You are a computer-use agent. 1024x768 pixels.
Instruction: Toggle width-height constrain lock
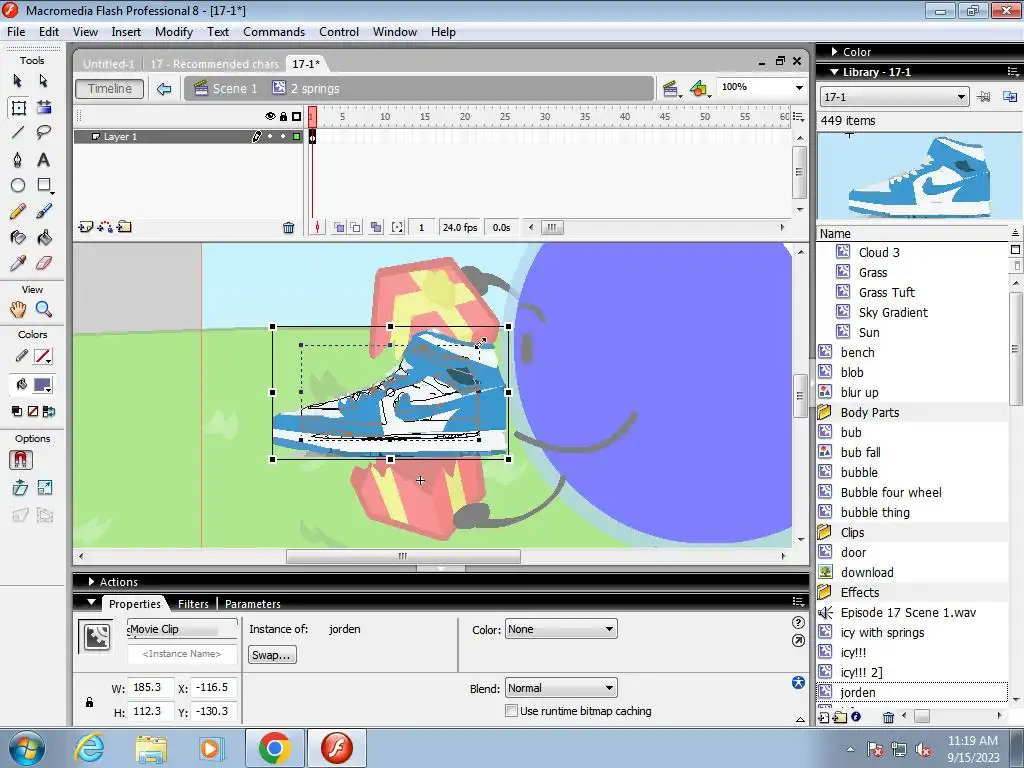pyautogui.click(x=89, y=702)
